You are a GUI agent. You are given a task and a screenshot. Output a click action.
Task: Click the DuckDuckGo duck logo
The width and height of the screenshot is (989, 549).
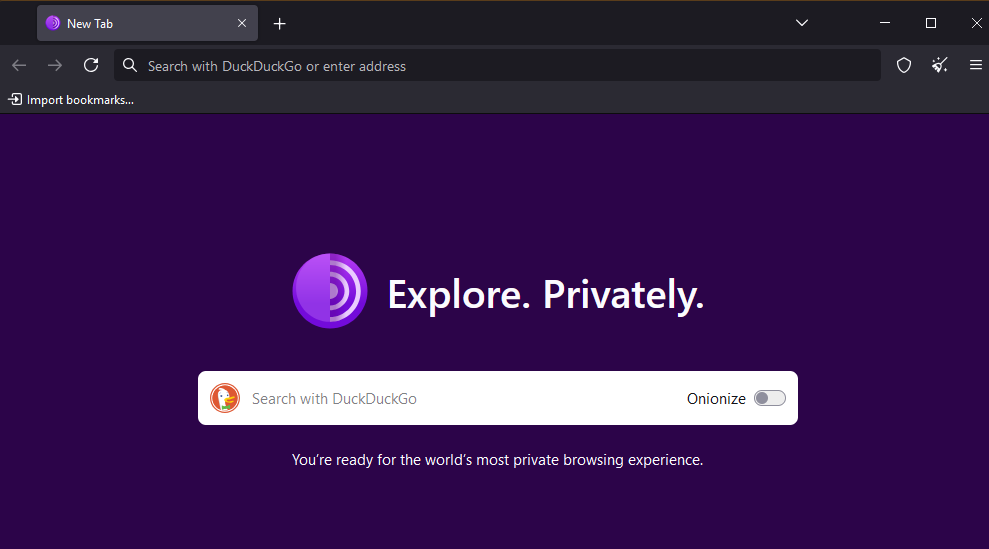tap(225, 398)
